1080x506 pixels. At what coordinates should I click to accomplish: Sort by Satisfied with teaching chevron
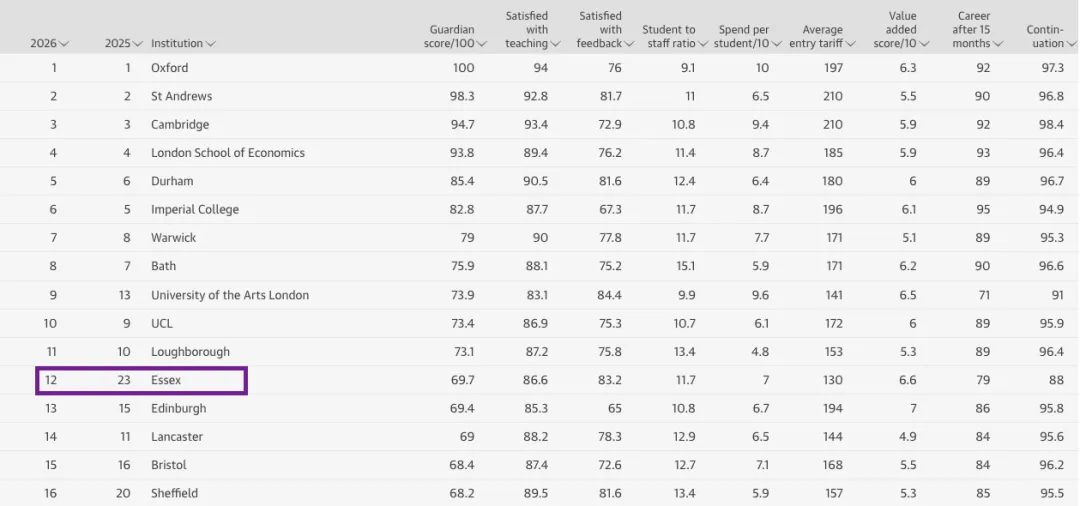point(555,44)
